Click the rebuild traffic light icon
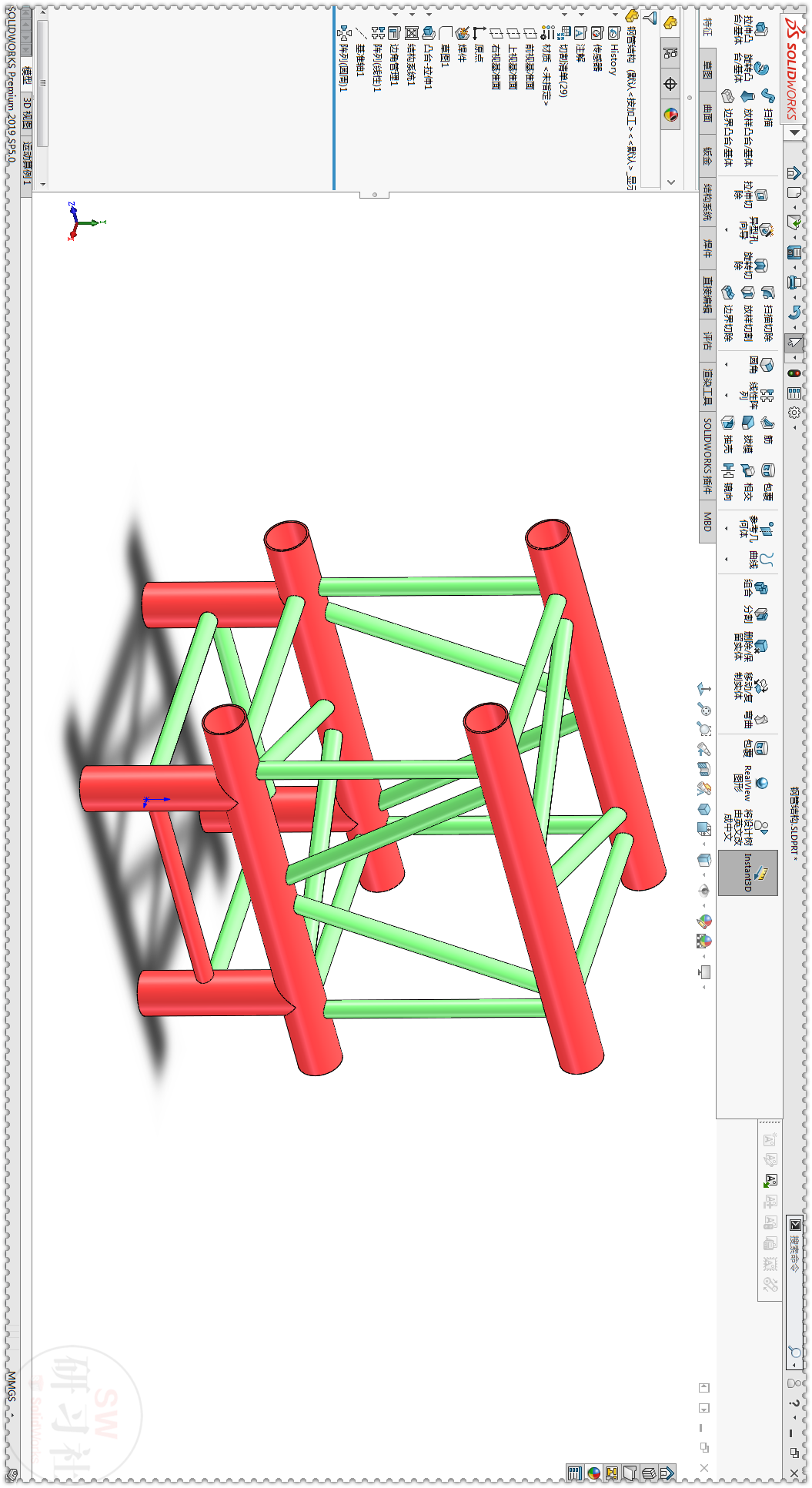812x1488 pixels. click(x=794, y=373)
